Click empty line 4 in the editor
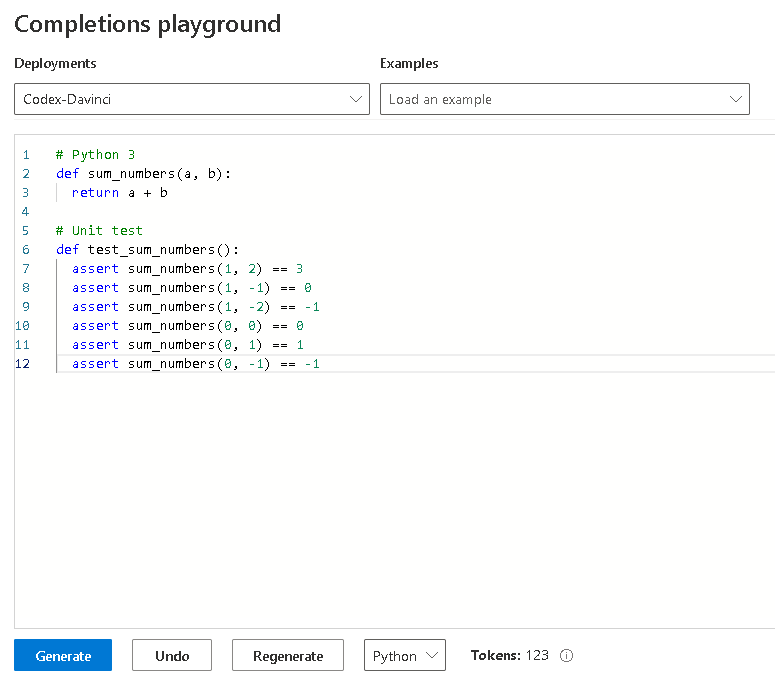775x682 pixels. 395,212
